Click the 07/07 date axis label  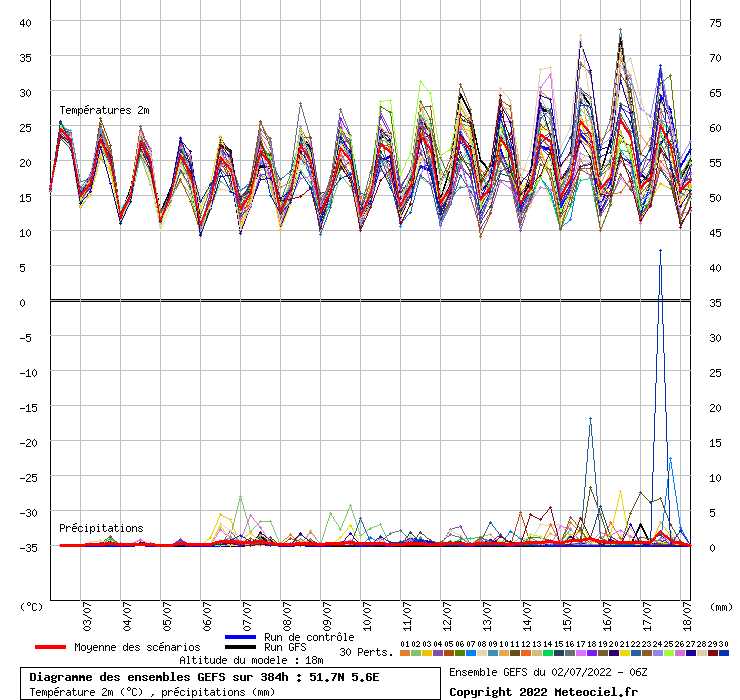coord(248,616)
